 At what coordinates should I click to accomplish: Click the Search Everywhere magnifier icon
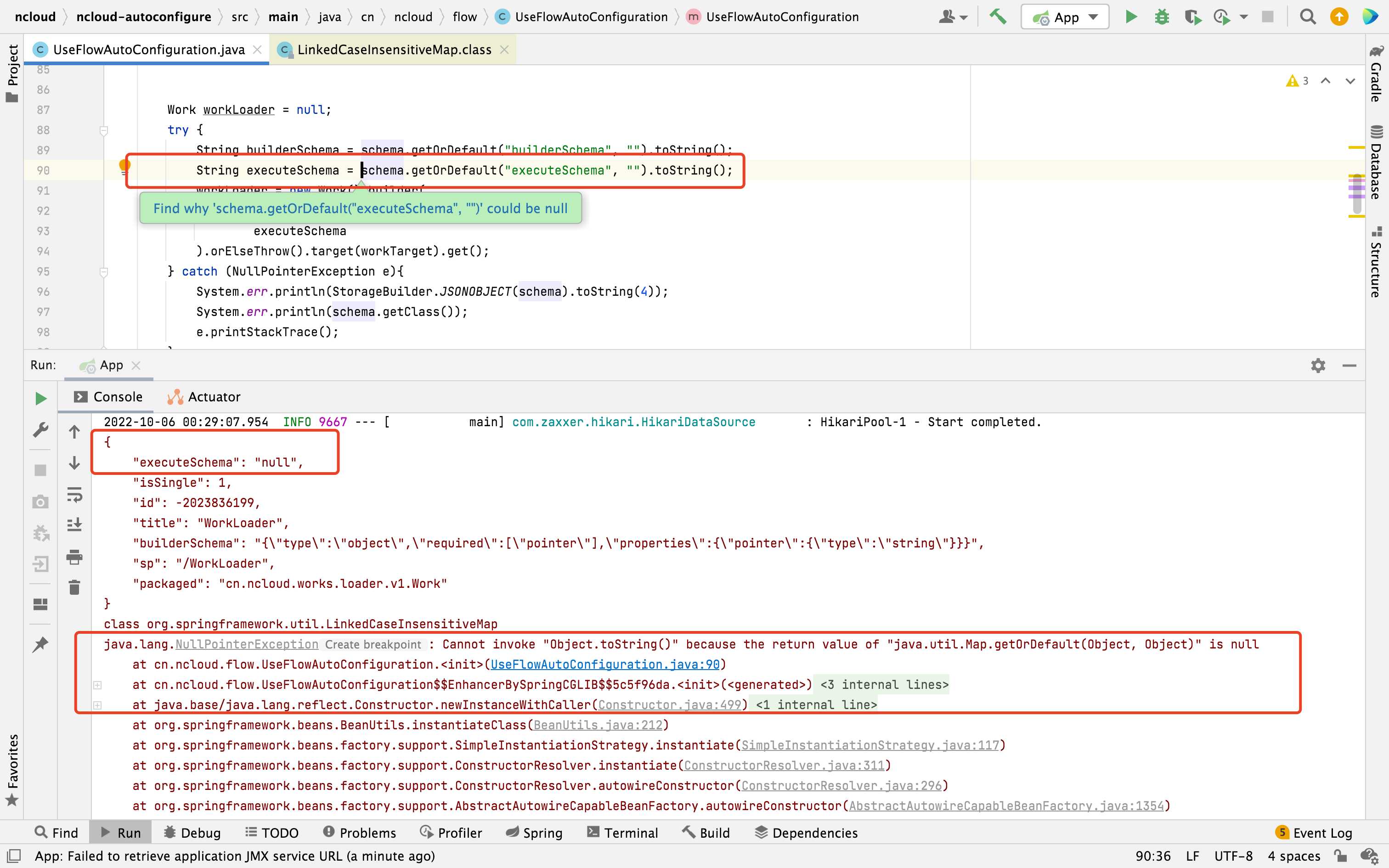[1308, 17]
